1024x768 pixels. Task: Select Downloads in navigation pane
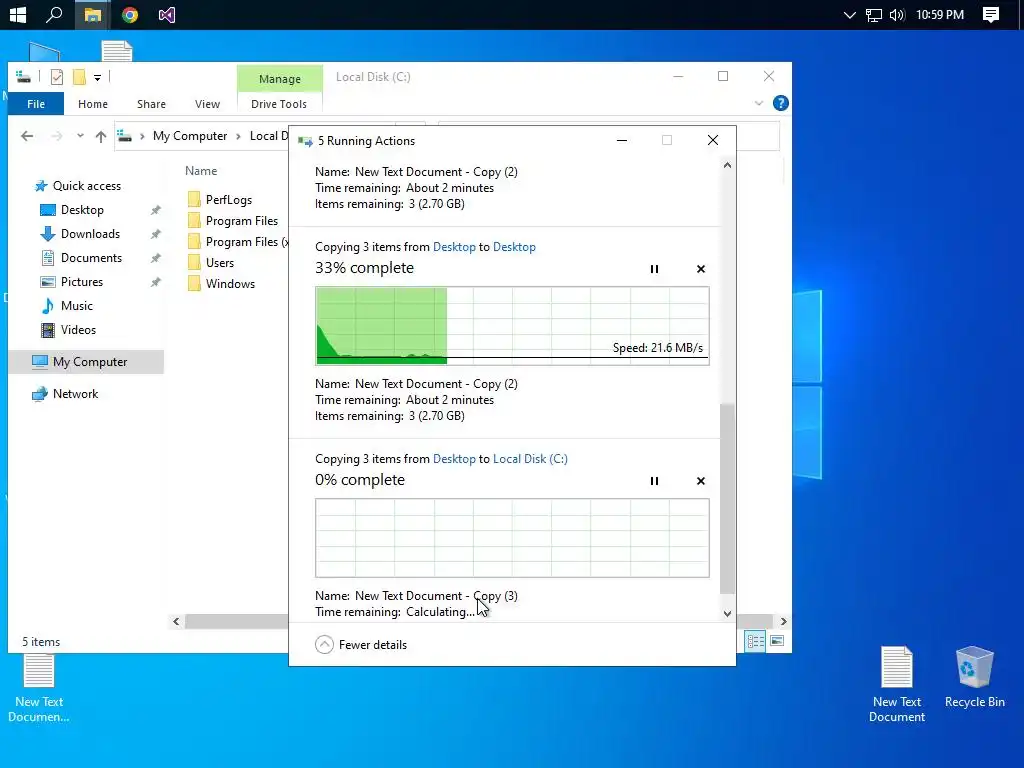pyautogui.click(x=90, y=234)
